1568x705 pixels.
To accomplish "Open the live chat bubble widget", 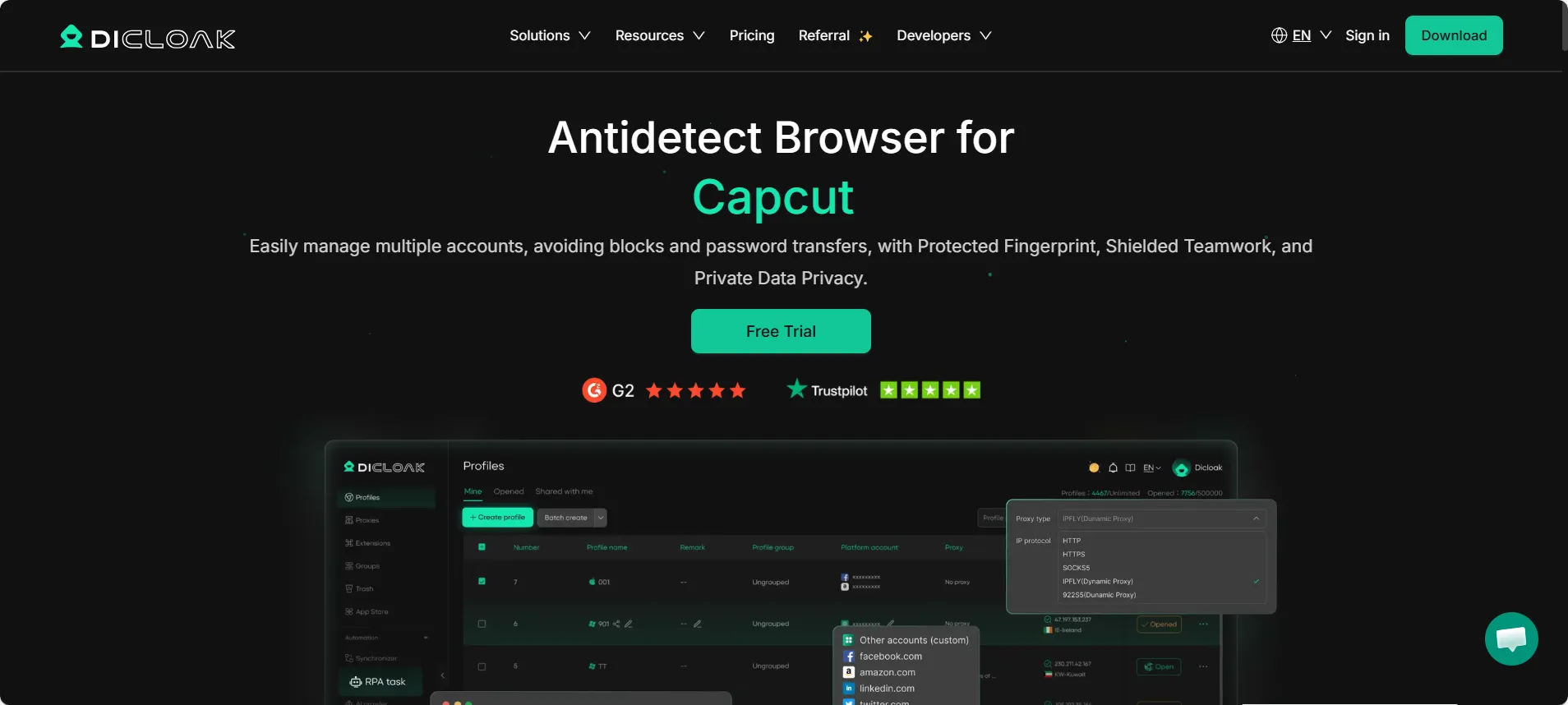I will [1510, 638].
